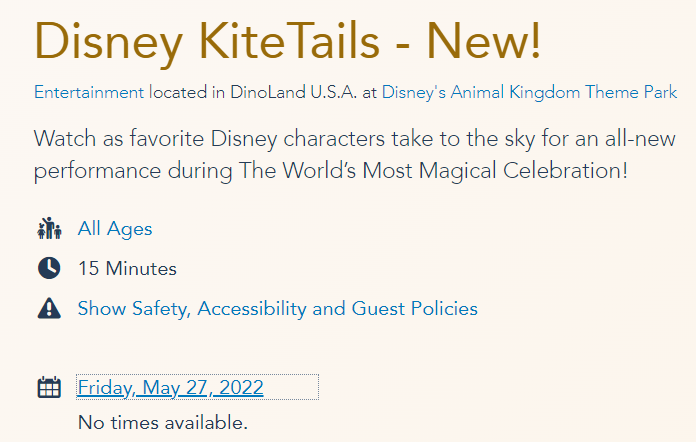Click the clock duration icon
Screen dimensions: 696x442
point(49,268)
